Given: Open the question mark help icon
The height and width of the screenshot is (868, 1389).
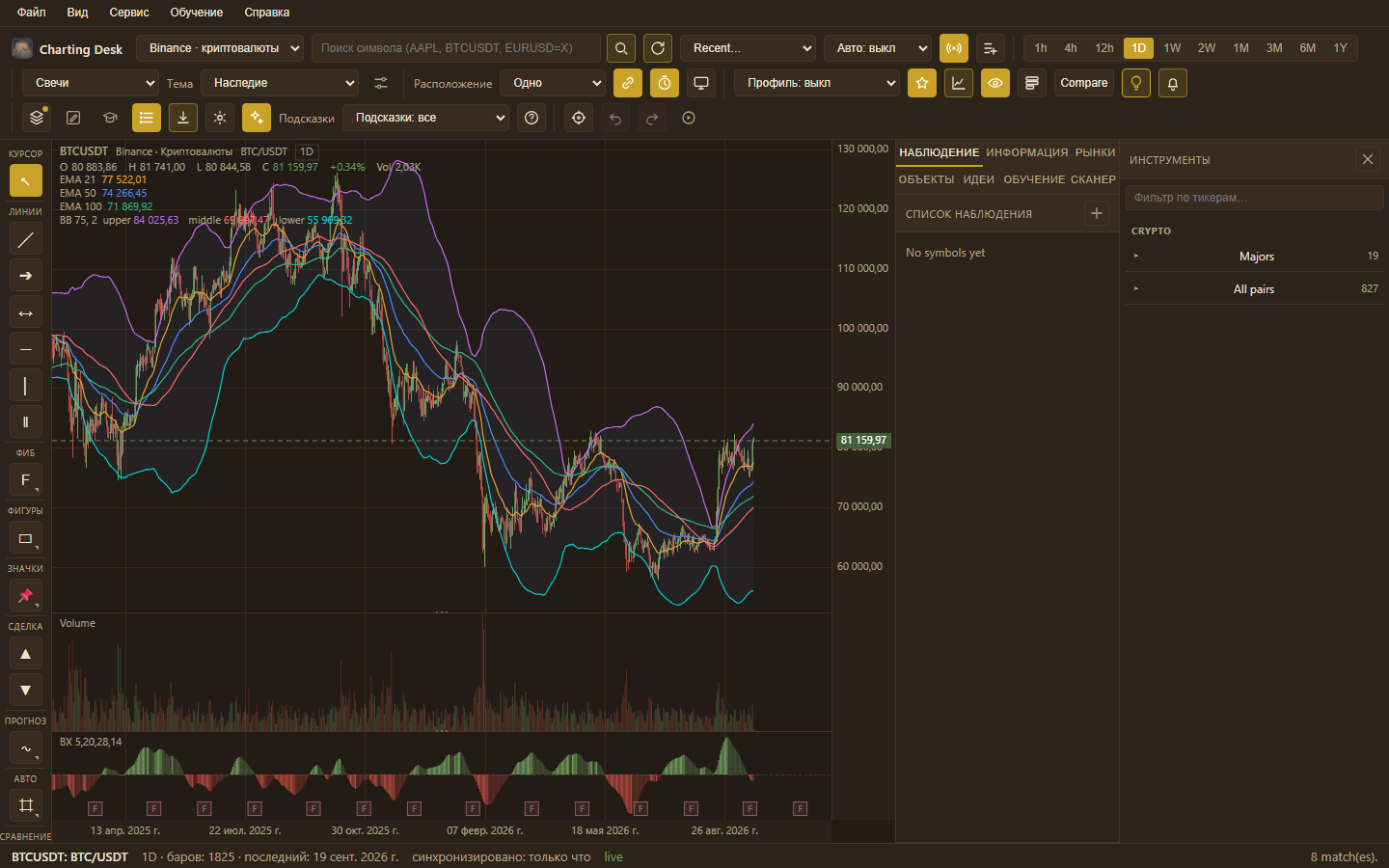Looking at the screenshot, I should pyautogui.click(x=531, y=118).
